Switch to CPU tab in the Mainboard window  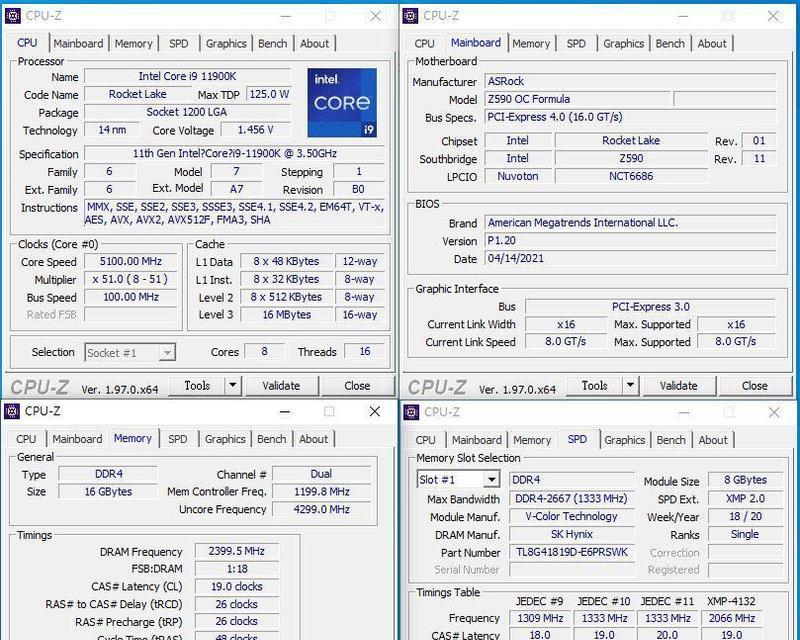424,43
